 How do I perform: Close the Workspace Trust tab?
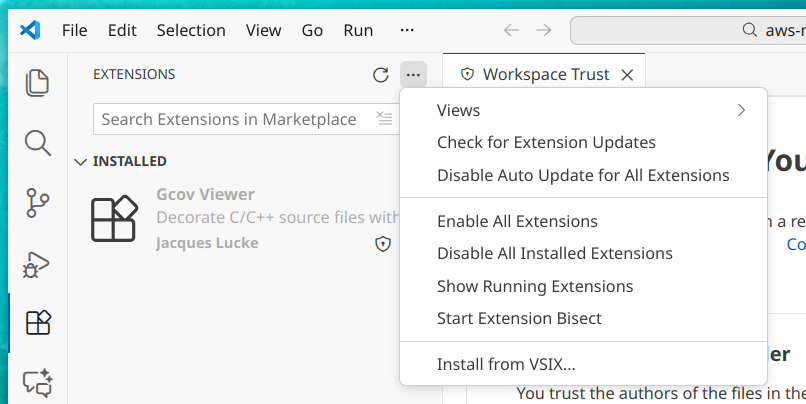coord(628,75)
